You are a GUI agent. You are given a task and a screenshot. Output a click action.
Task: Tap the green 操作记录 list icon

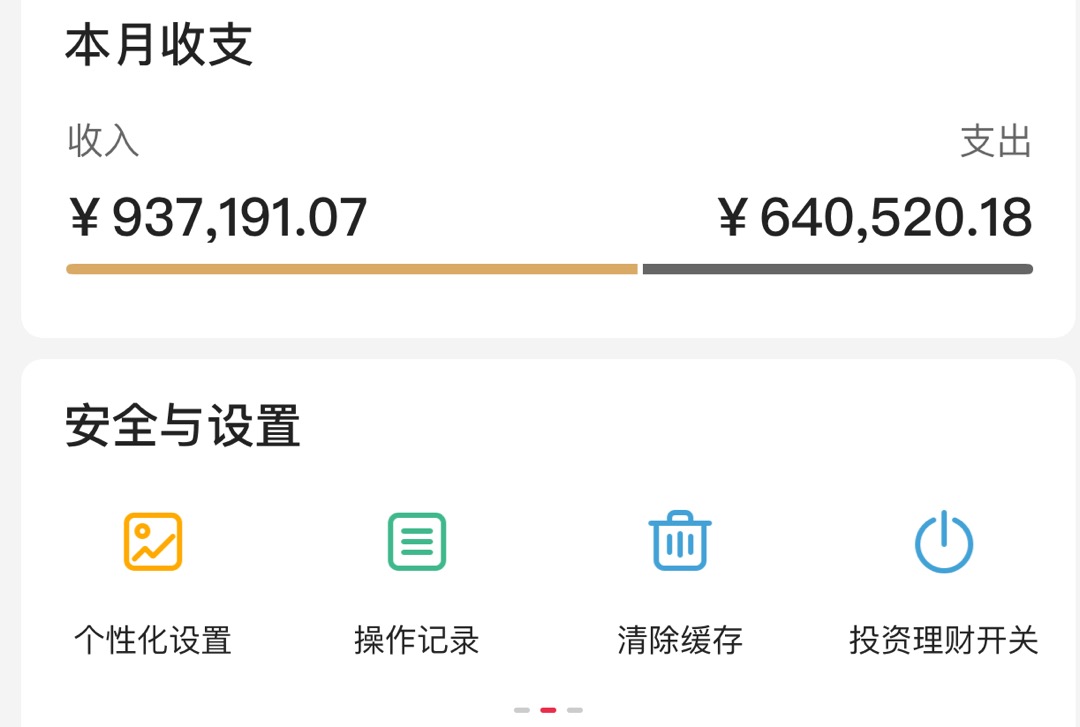[417, 542]
